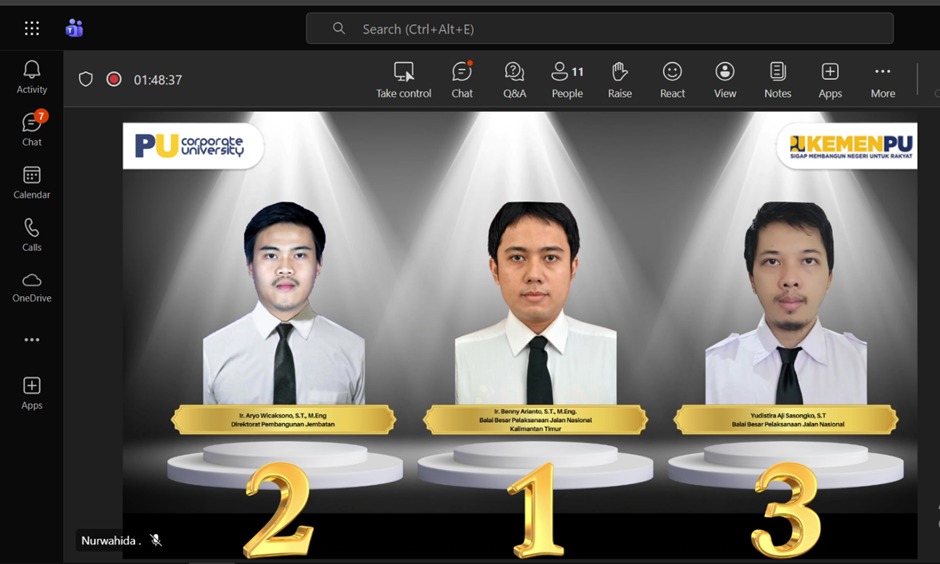This screenshot has height=564, width=940.
Task: Click the Microsoft Teams logo
Action: (74, 28)
